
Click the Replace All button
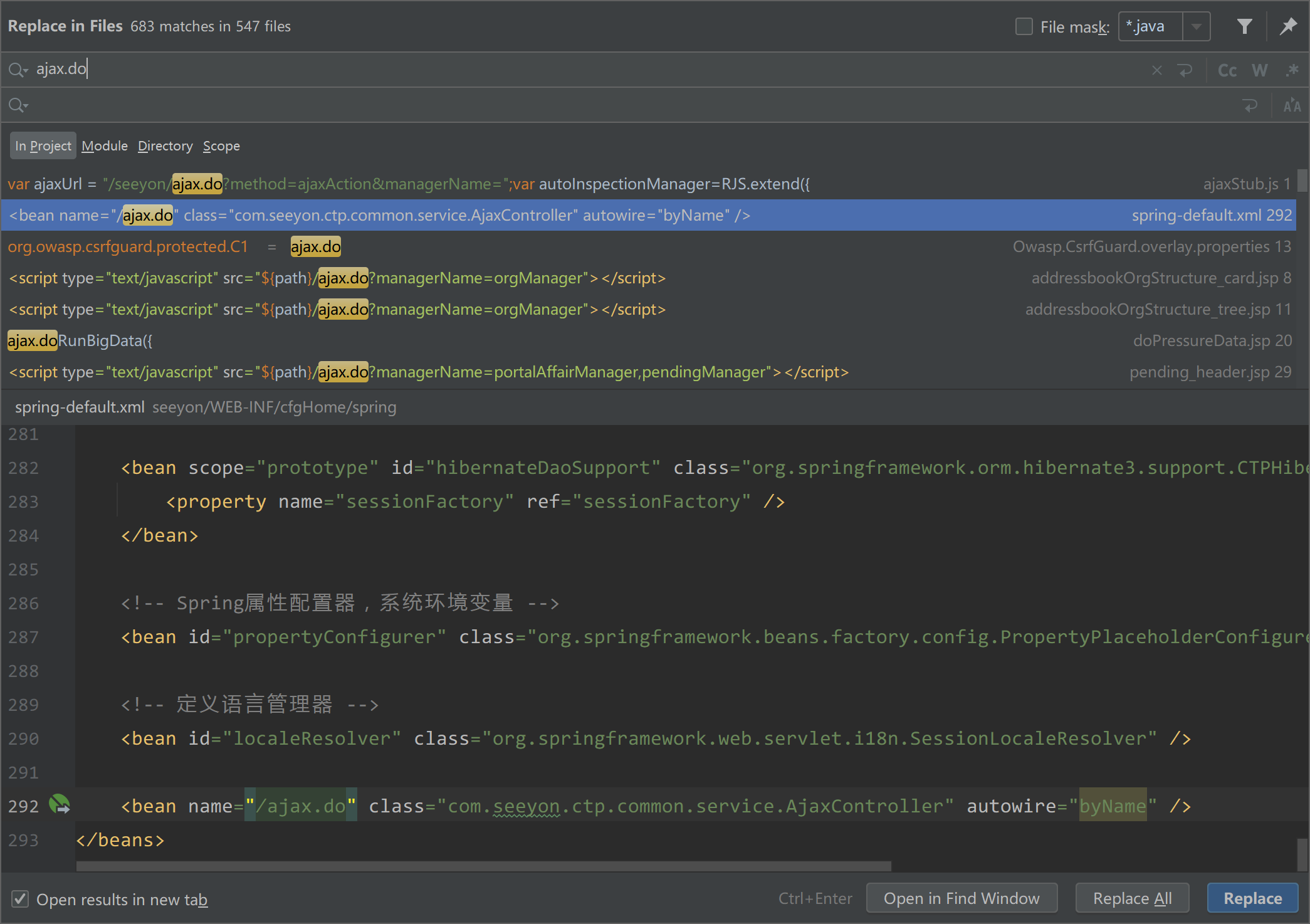(x=1132, y=898)
